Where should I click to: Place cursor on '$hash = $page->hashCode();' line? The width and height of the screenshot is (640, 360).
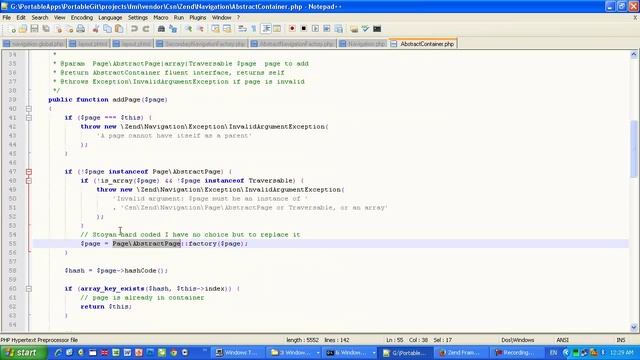click(x=116, y=271)
